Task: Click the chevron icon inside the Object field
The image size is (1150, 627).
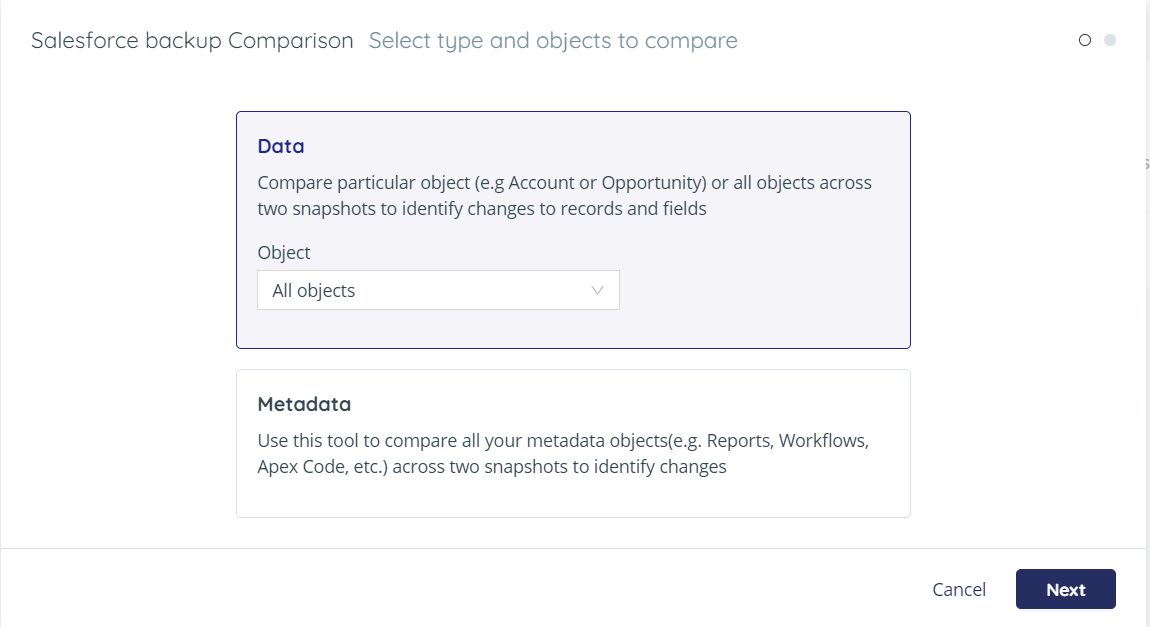Action: click(x=597, y=290)
